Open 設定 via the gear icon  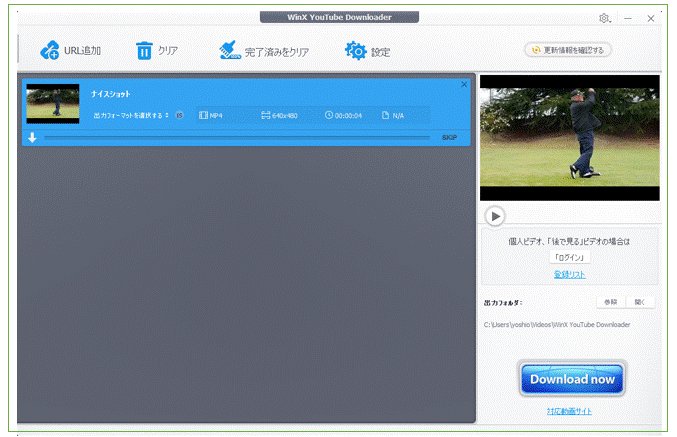[x=355, y=51]
